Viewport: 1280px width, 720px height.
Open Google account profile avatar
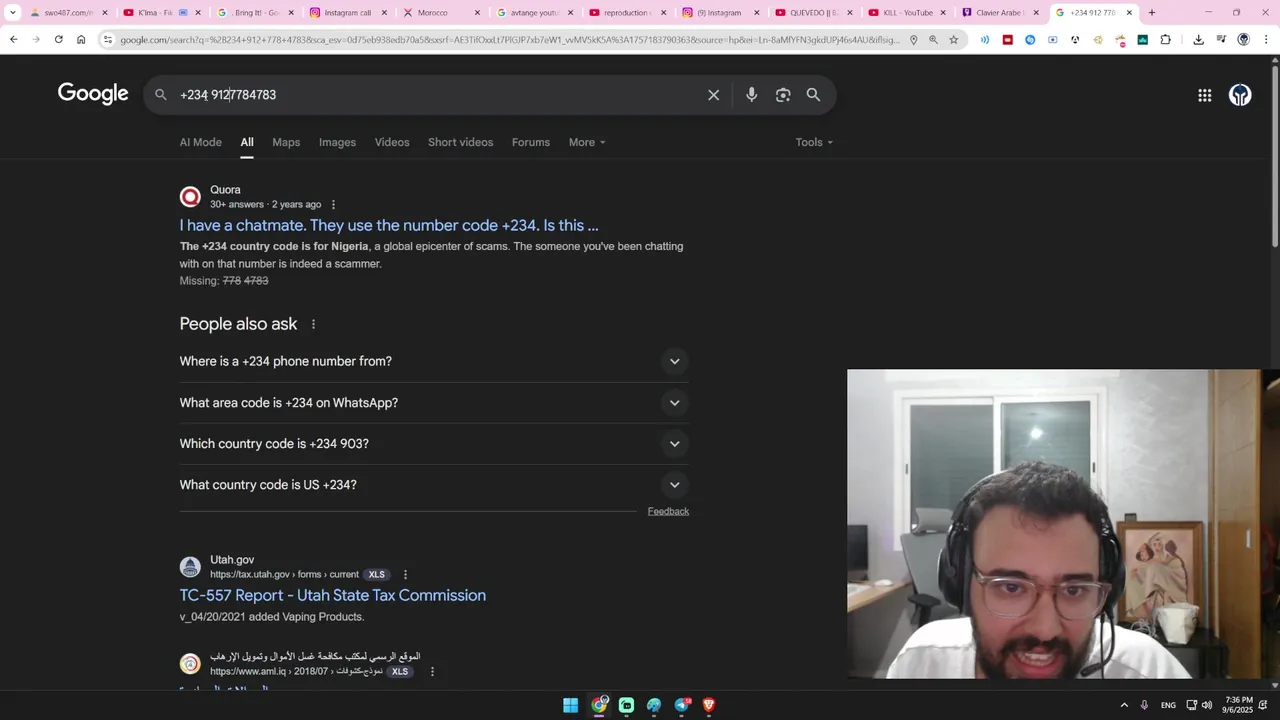pos(1240,95)
